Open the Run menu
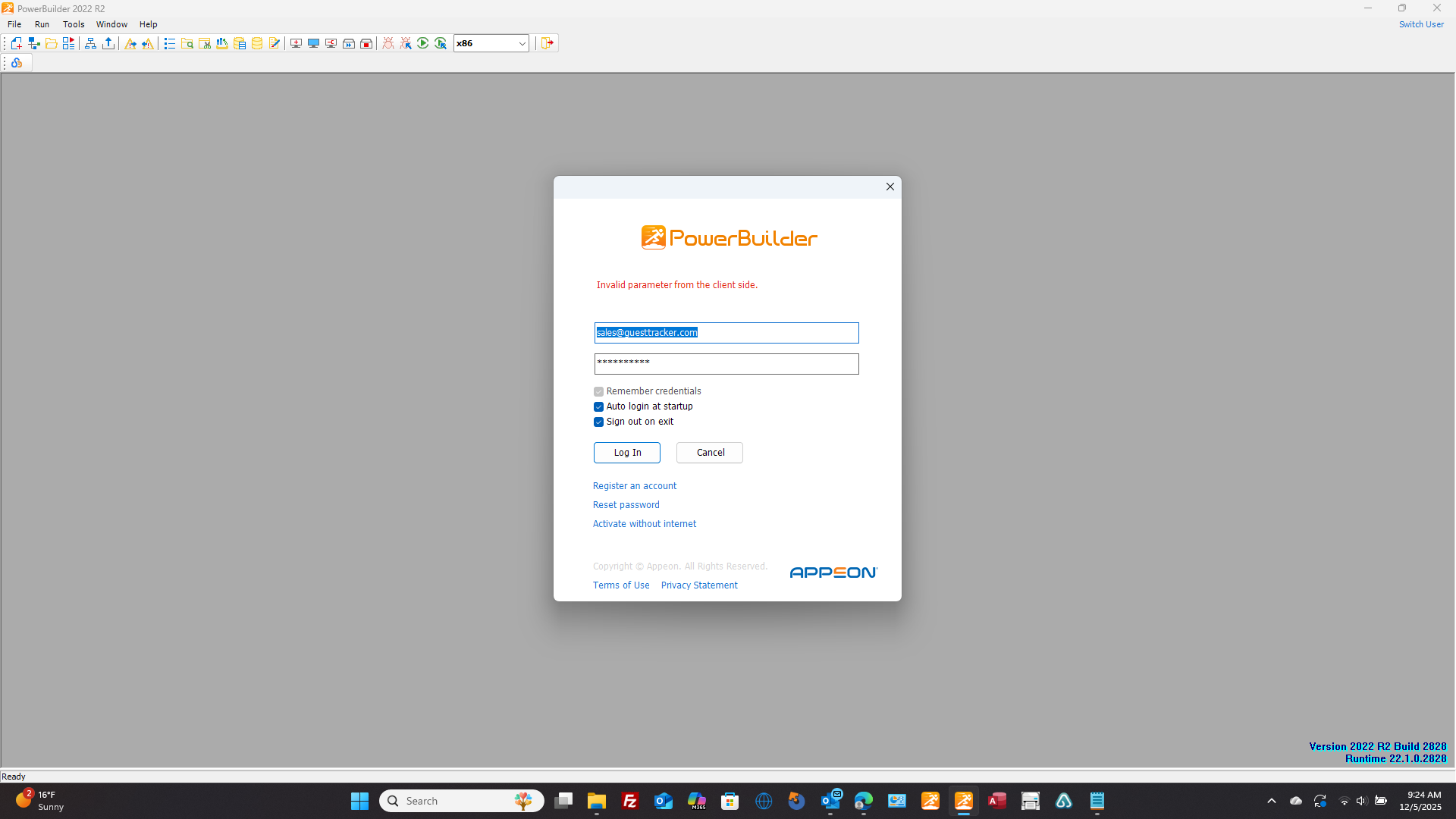Screen dimensions: 1456x819 42,24
